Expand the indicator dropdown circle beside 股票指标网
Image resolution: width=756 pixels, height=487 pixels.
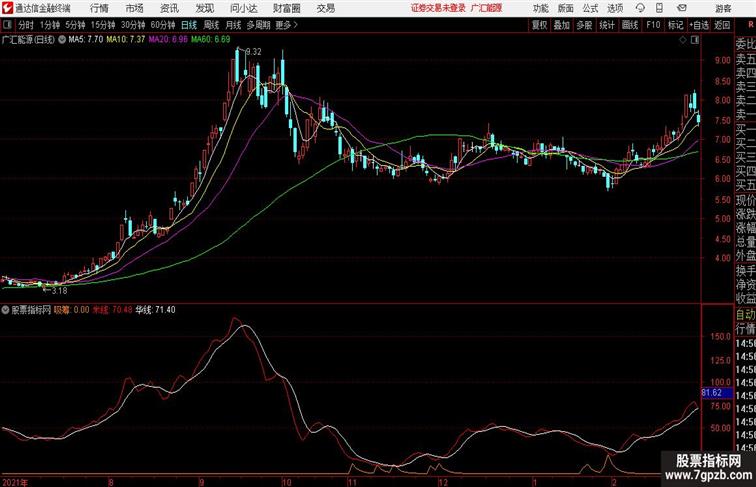[5, 310]
